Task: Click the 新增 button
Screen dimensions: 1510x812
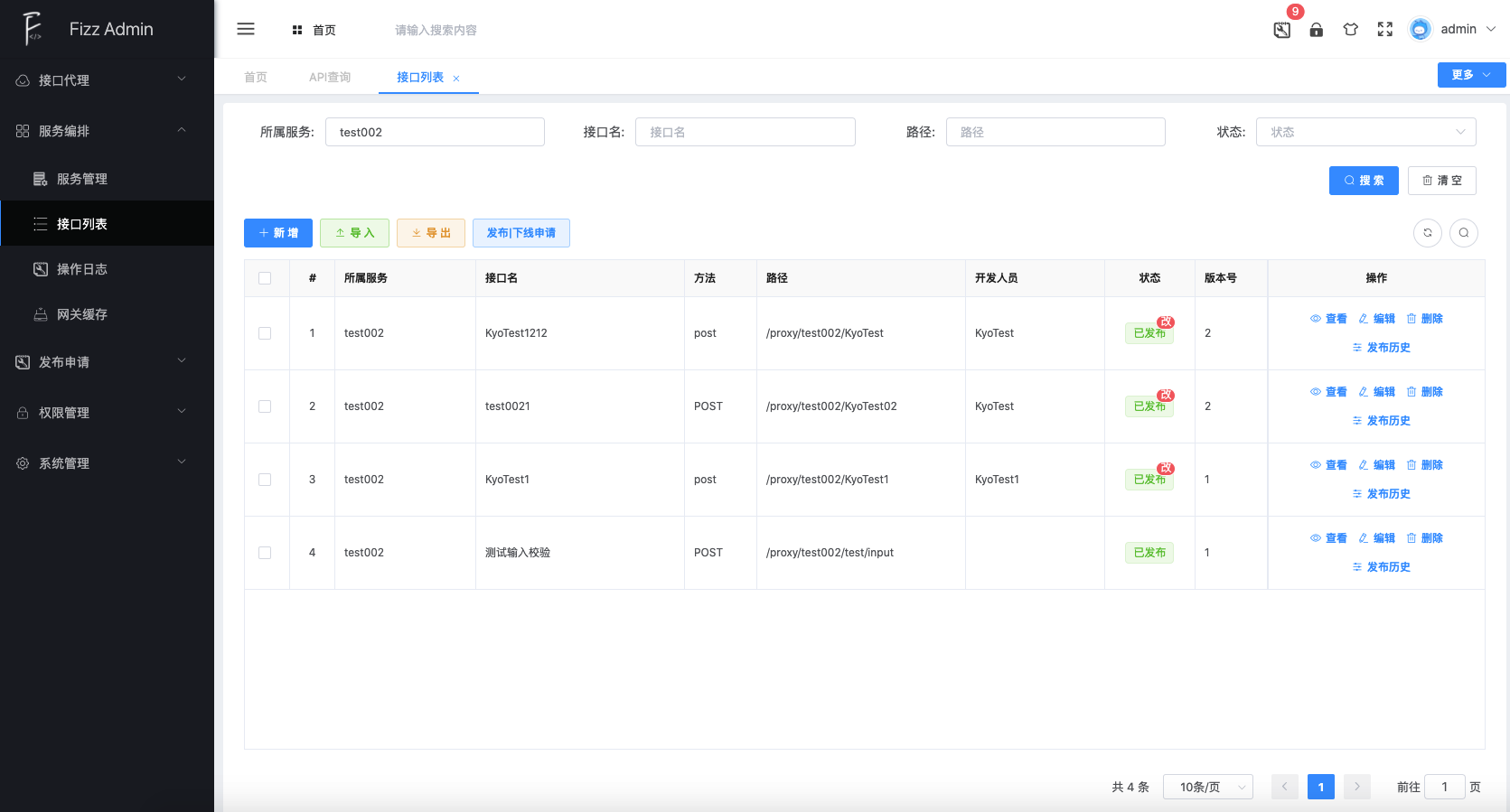Action: click(x=278, y=233)
